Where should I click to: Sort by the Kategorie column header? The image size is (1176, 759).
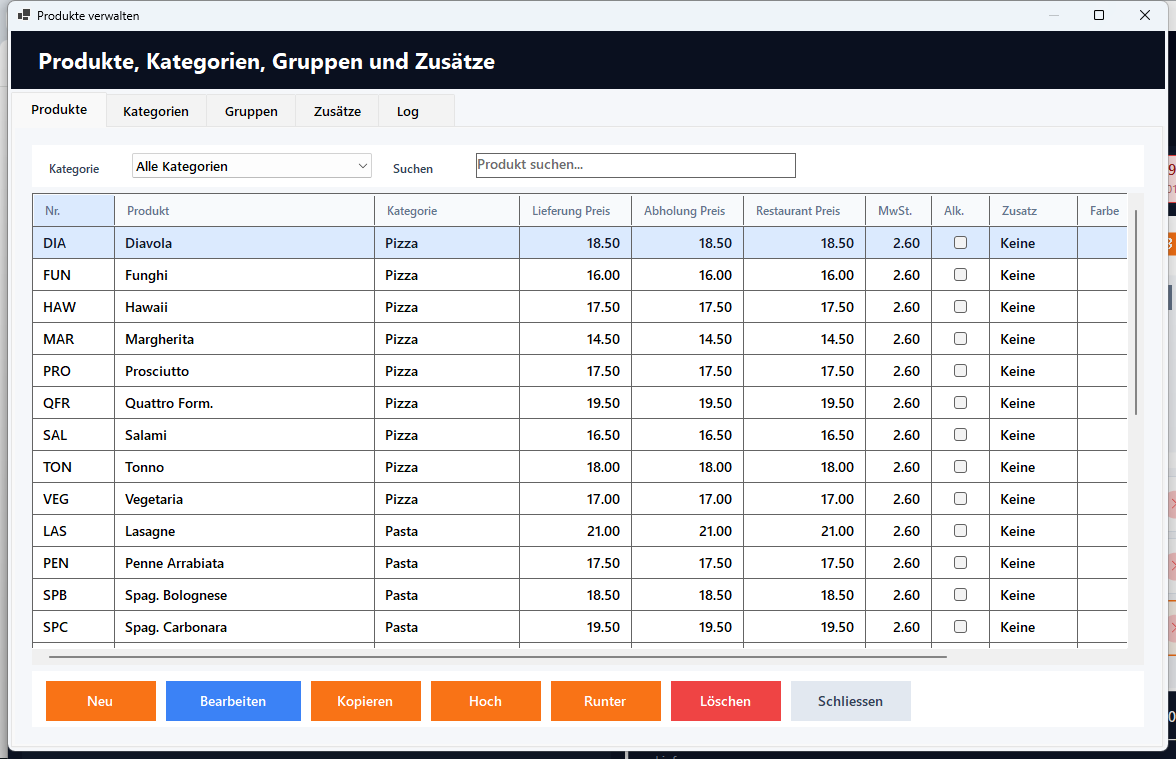(447, 211)
